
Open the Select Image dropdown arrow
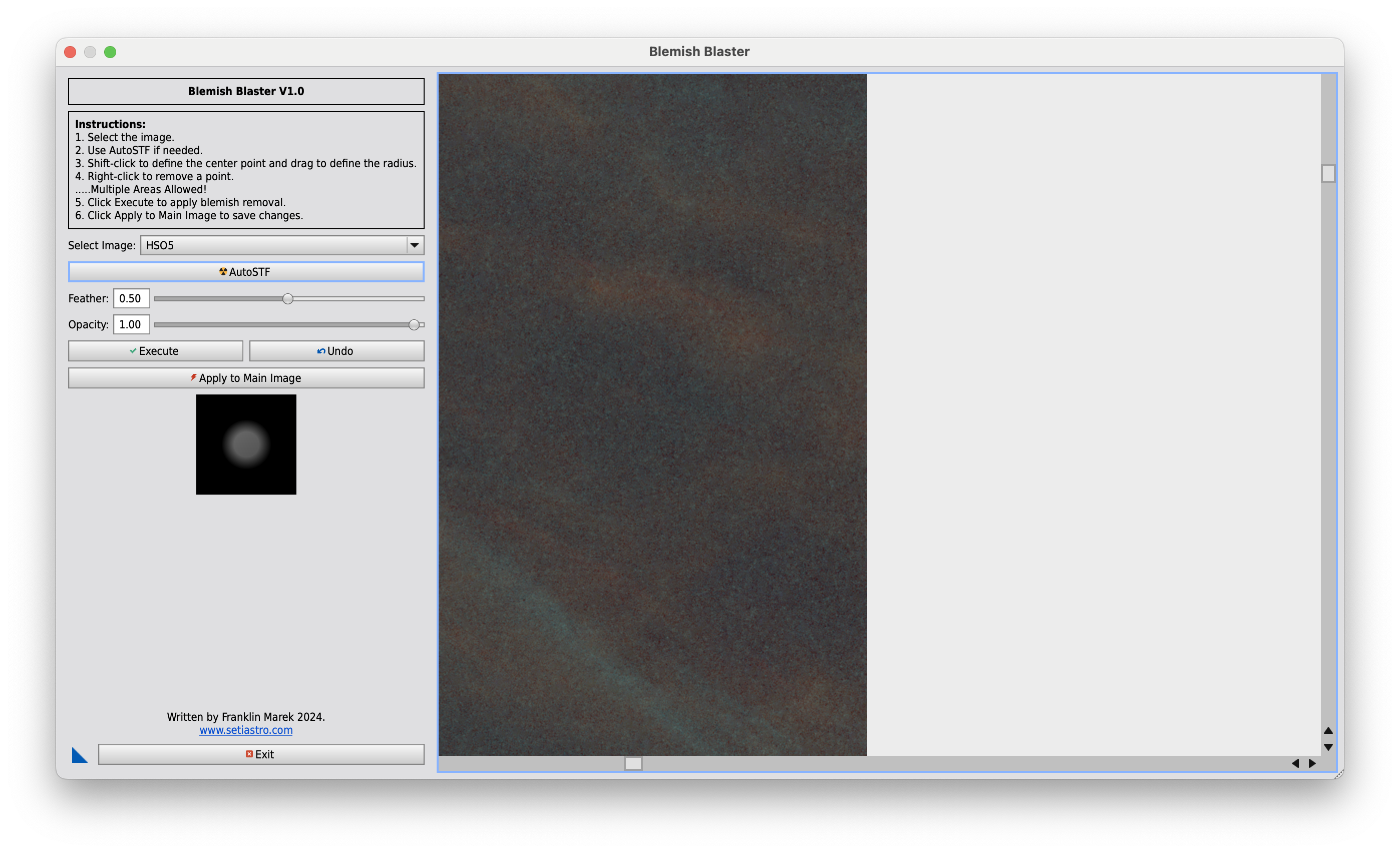click(415, 245)
